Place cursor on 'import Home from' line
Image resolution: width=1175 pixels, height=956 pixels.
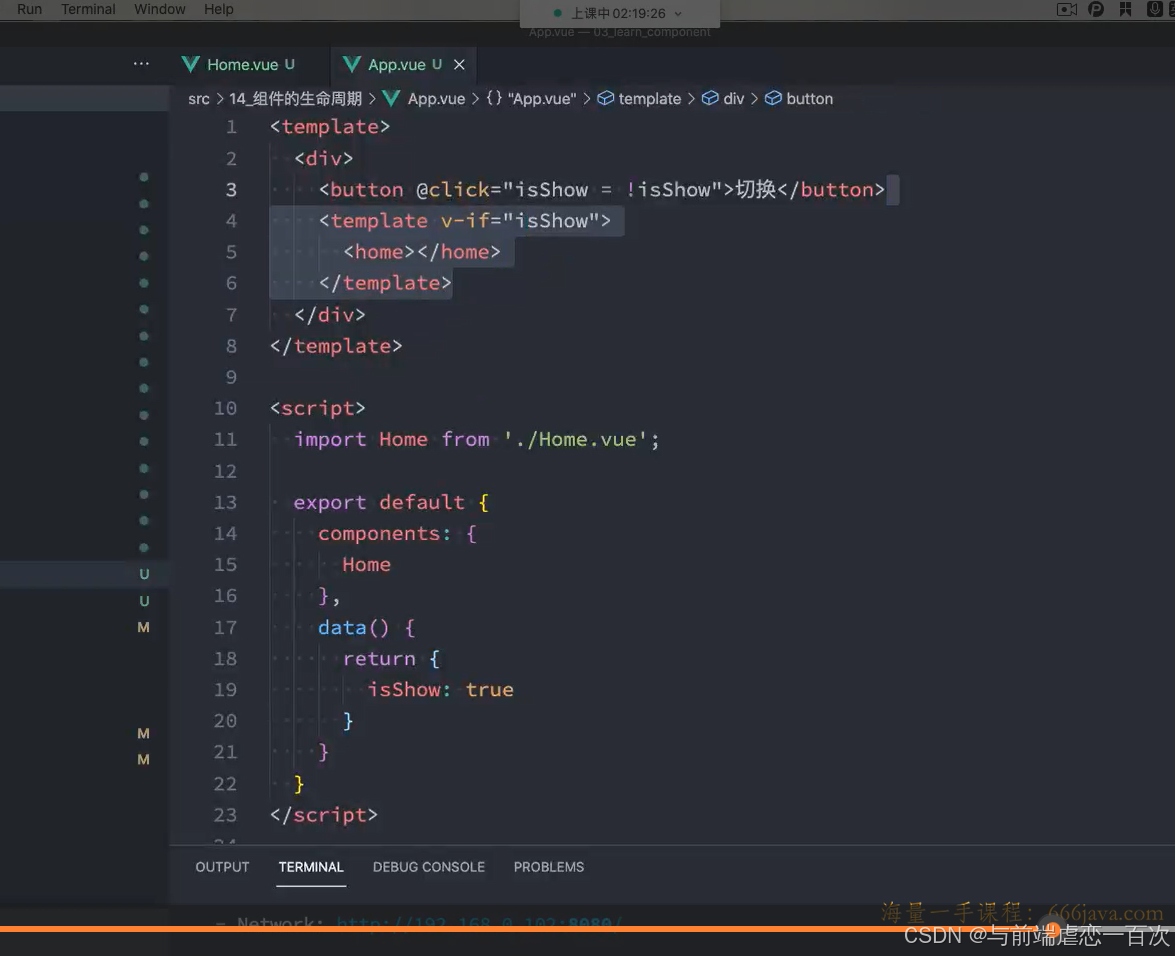click(x=477, y=440)
